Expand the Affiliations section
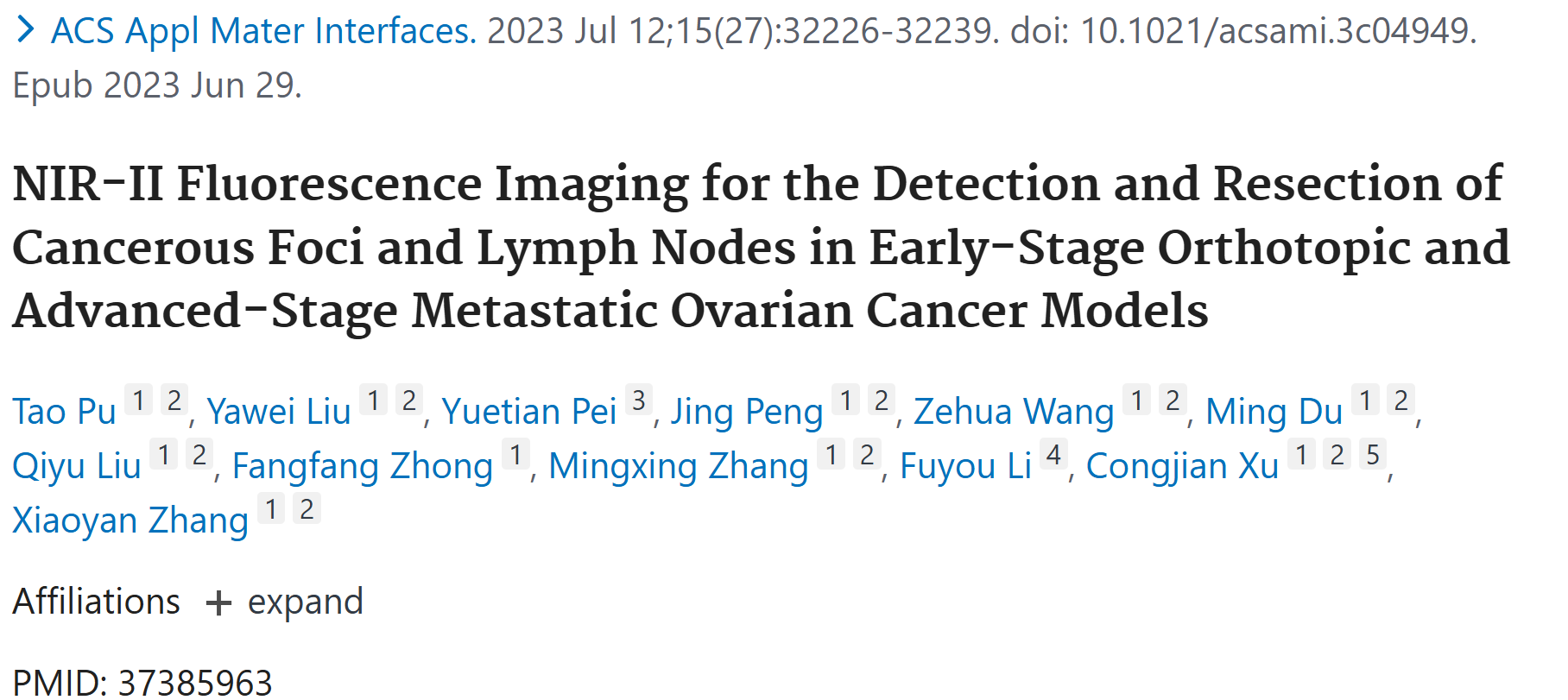Image resolution: width=1568 pixels, height=700 pixels. [x=304, y=602]
